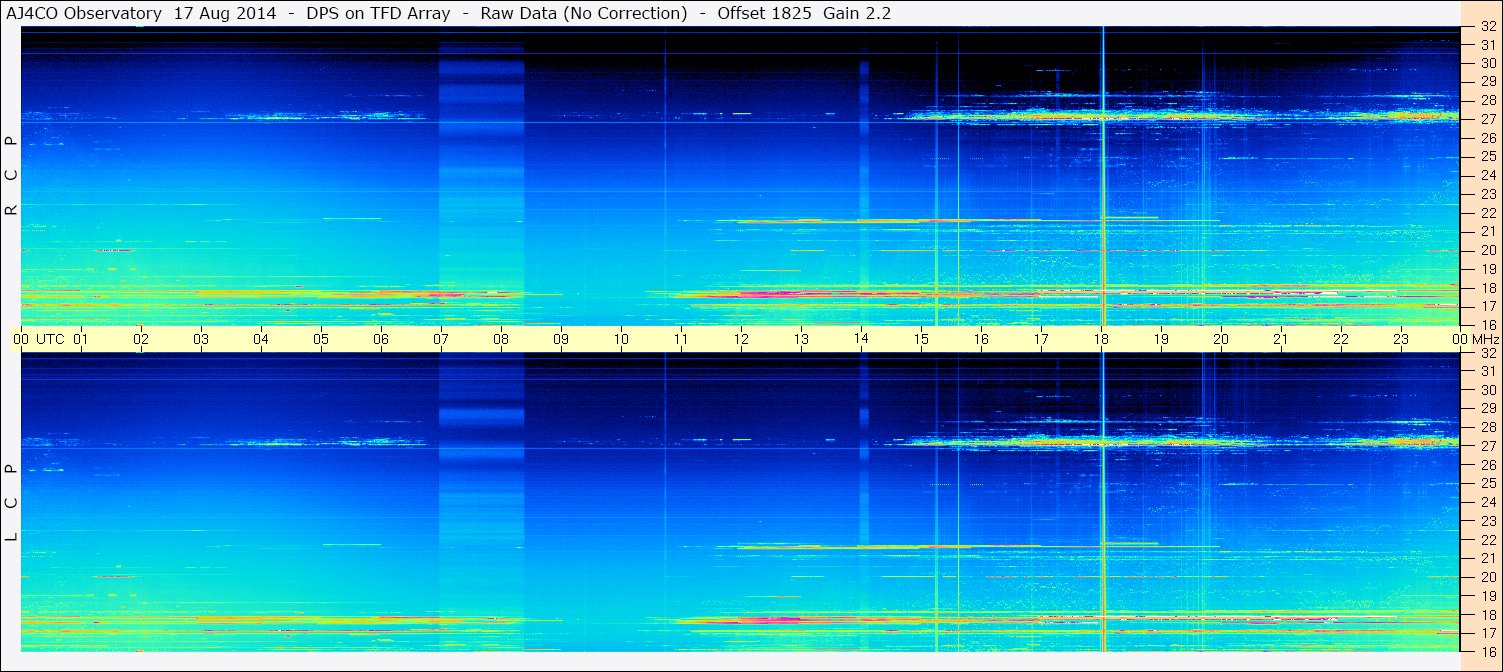
Task: Select the 22 hour tick on time axis
Action: (x=1341, y=339)
